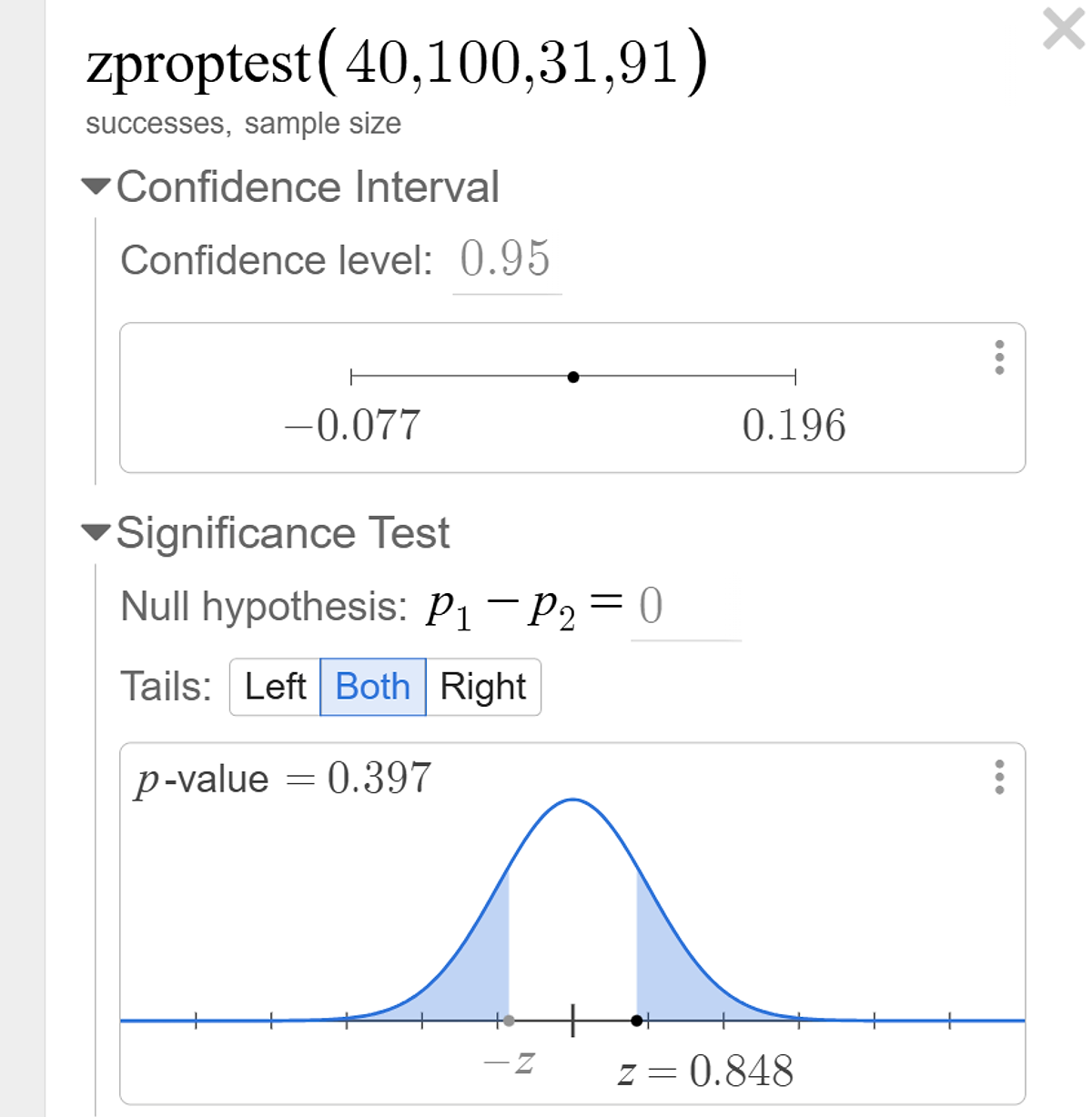
Task: Collapse the Confidence Interval section
Action: 96,187
